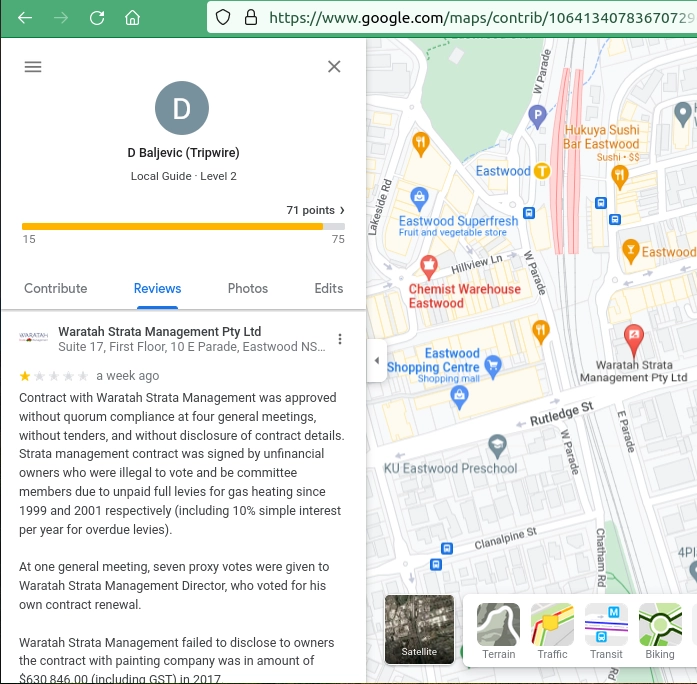Select the Hukuya Sushi Bar restaurant pin
Image resolution: width=697 pixels, height=684 pixels.
[x=620, y=176]
